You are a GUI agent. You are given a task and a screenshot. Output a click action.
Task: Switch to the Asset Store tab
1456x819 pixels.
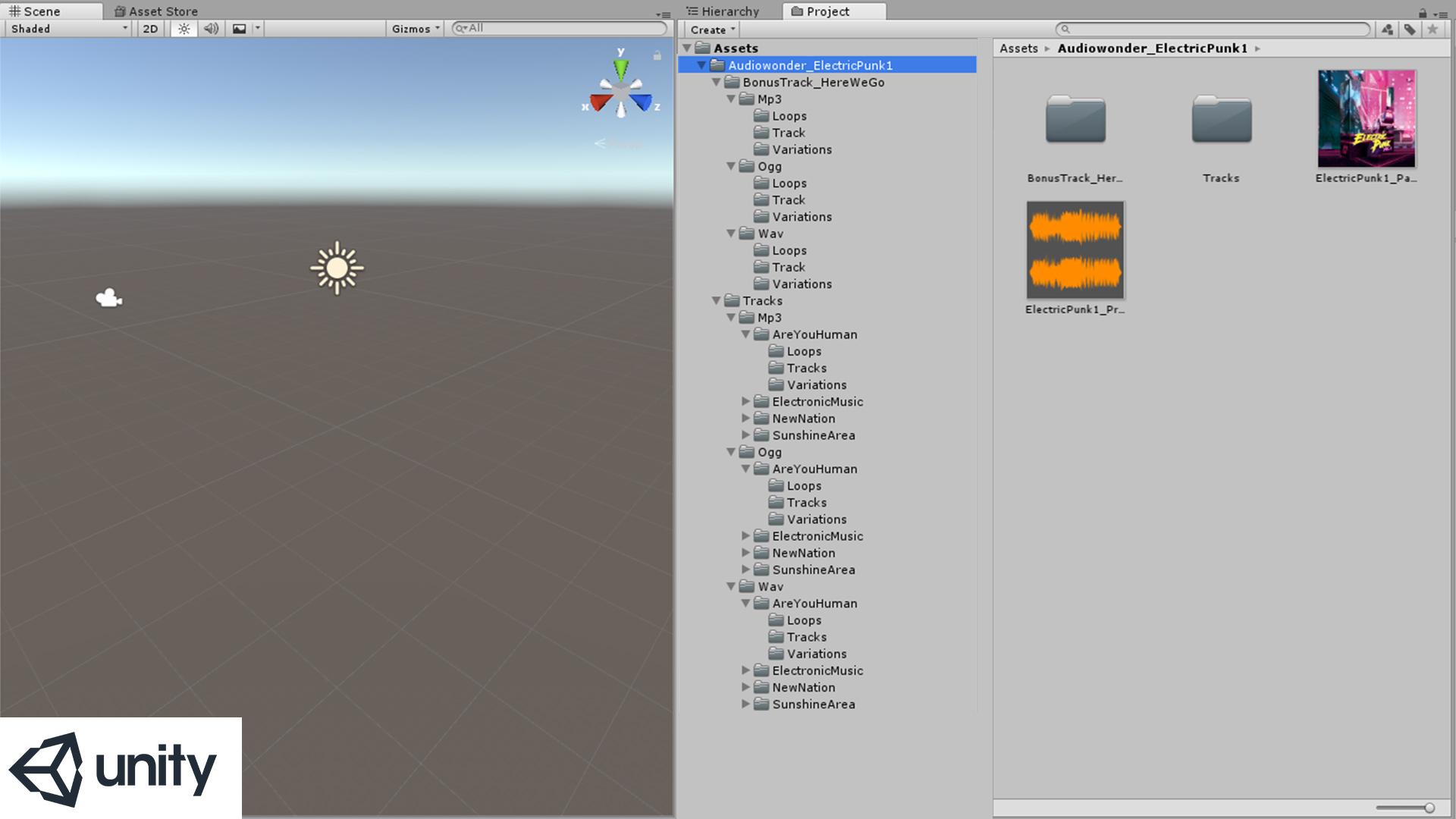pyautogui.click(x=156, y=11)
